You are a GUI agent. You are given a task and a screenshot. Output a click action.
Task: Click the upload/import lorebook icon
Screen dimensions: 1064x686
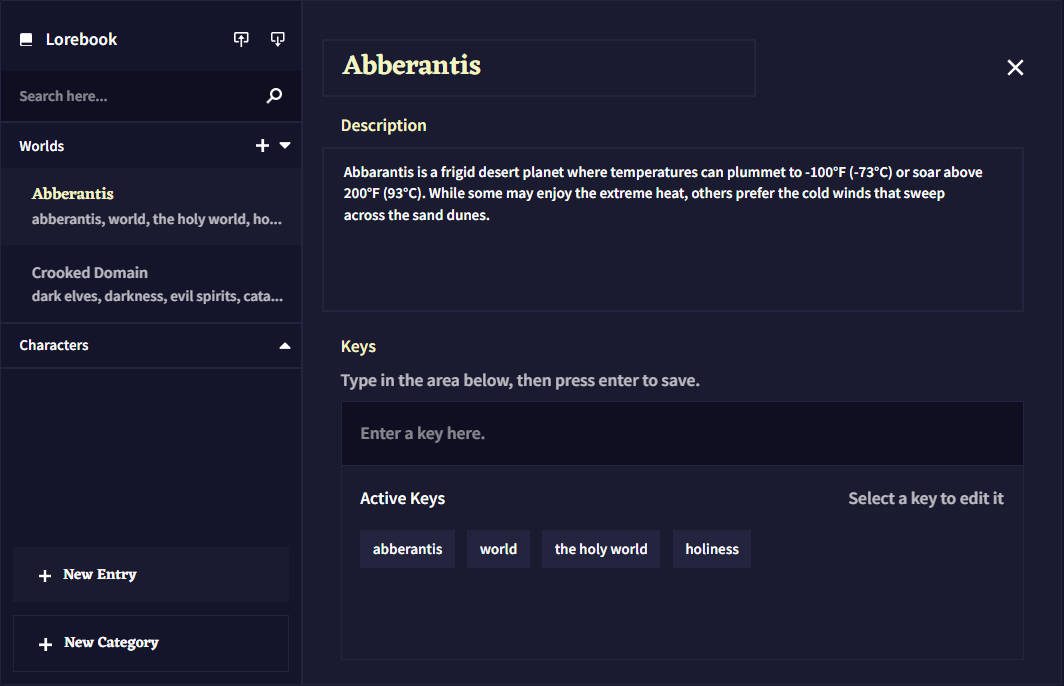[241, 39]
